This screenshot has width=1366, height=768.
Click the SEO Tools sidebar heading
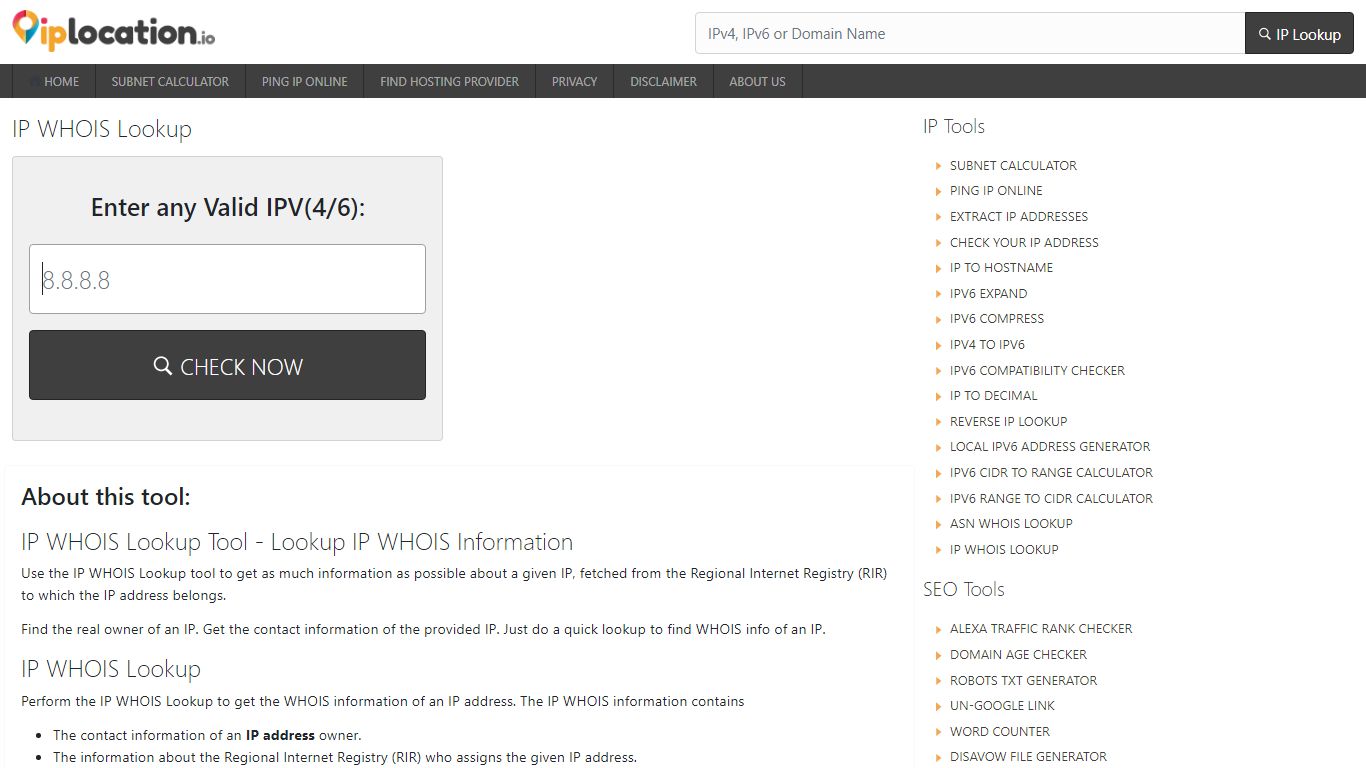click(964, 589)
